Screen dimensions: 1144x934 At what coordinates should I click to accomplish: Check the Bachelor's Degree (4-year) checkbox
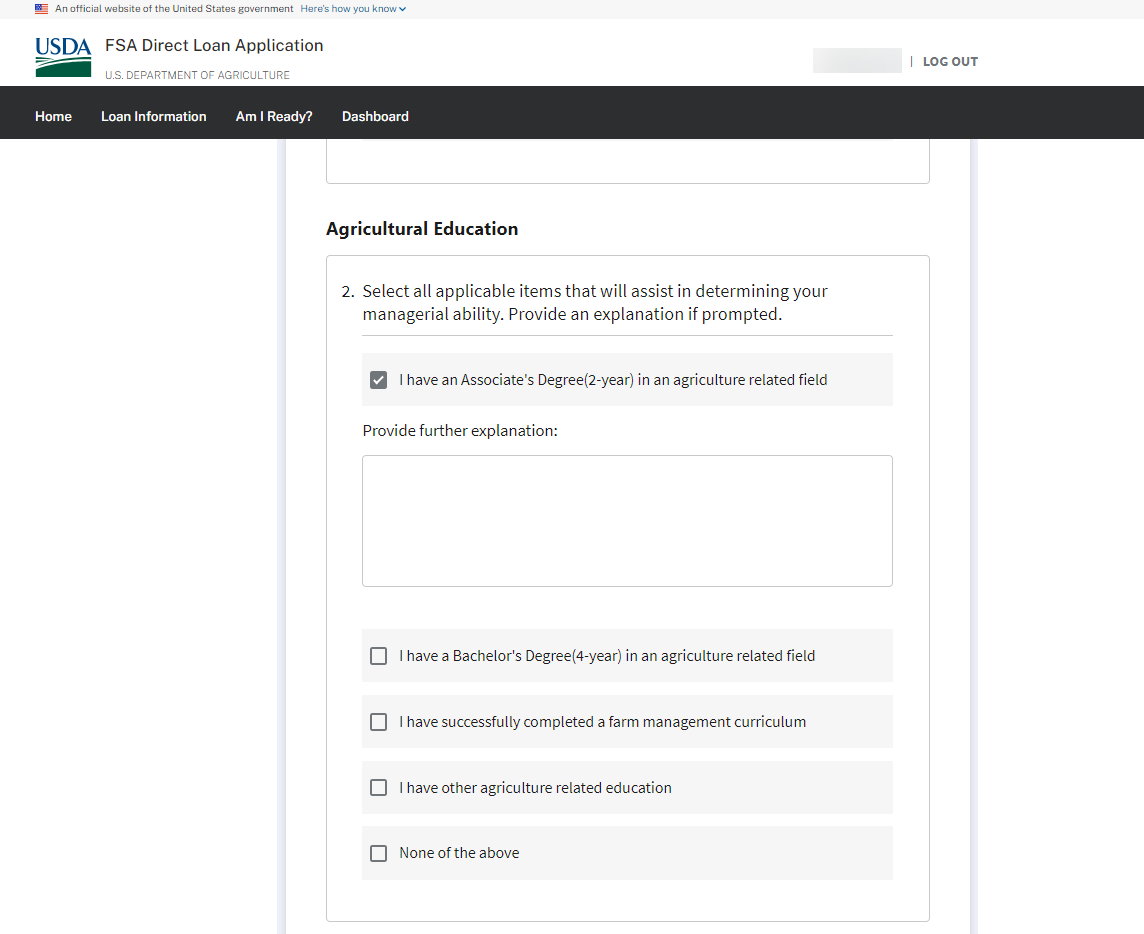click(x=378, y=656)
